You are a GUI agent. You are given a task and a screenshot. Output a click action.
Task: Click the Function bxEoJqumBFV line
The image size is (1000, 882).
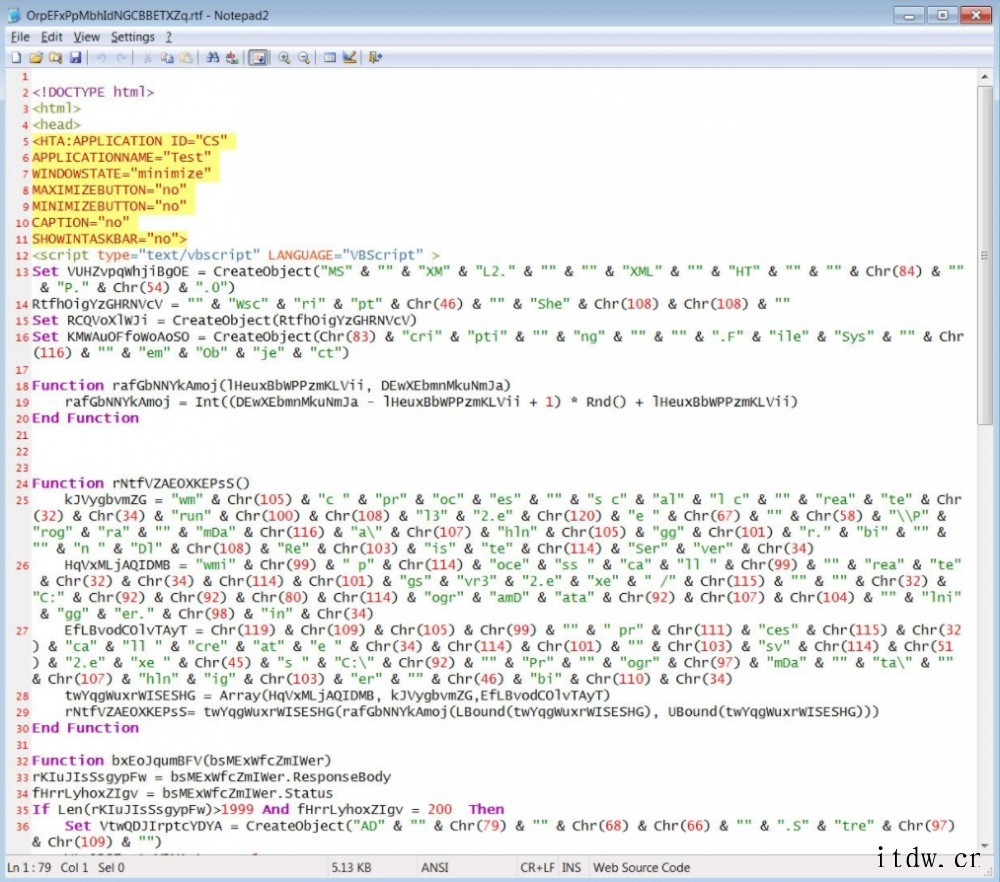point(182,760)
